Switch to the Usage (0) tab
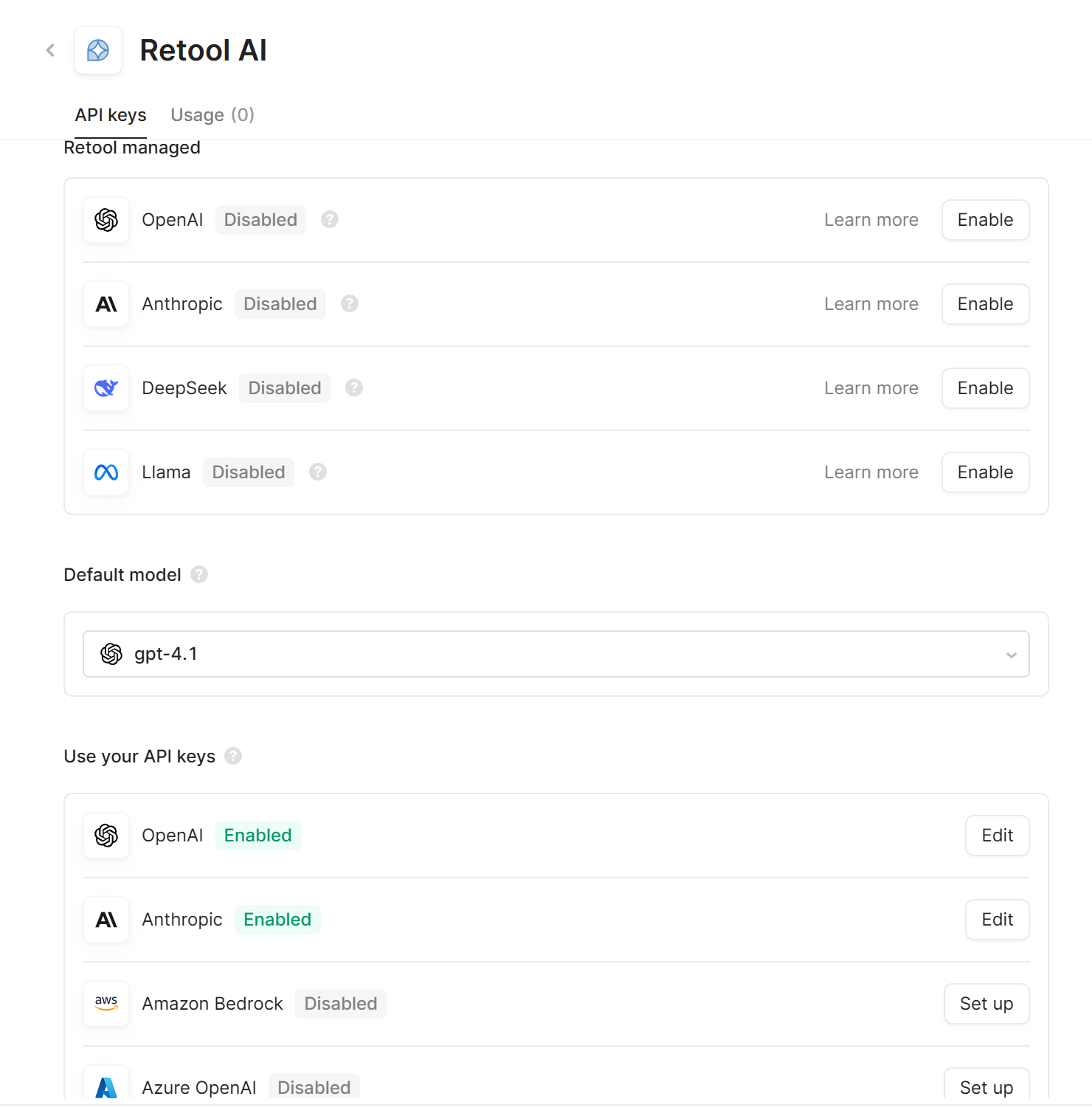 coord(212,115)
